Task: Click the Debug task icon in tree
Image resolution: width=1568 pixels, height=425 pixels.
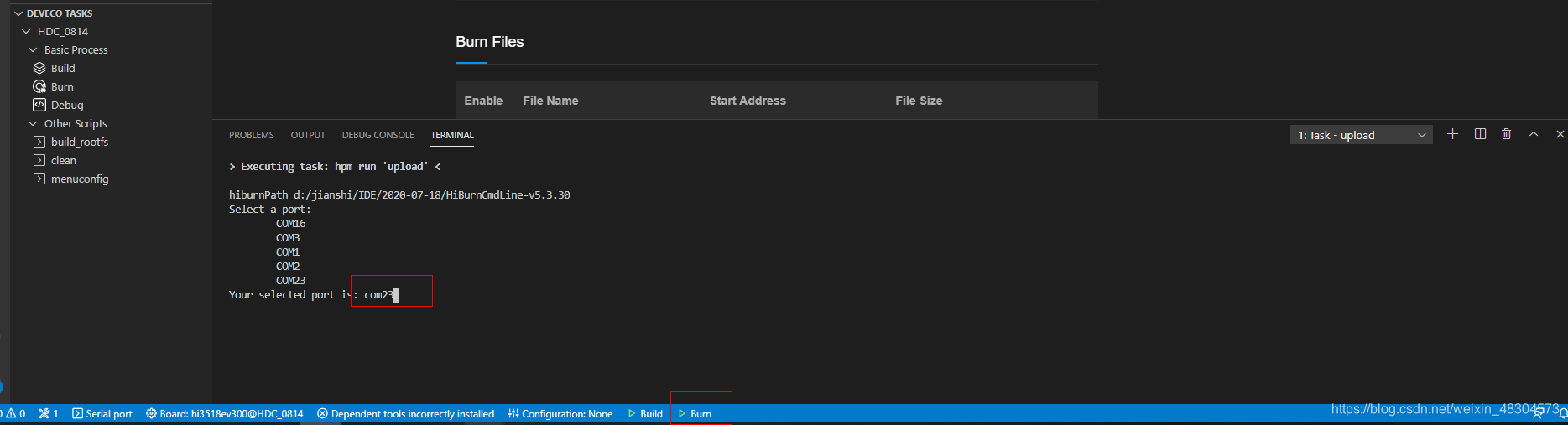Action: (39, 105)
